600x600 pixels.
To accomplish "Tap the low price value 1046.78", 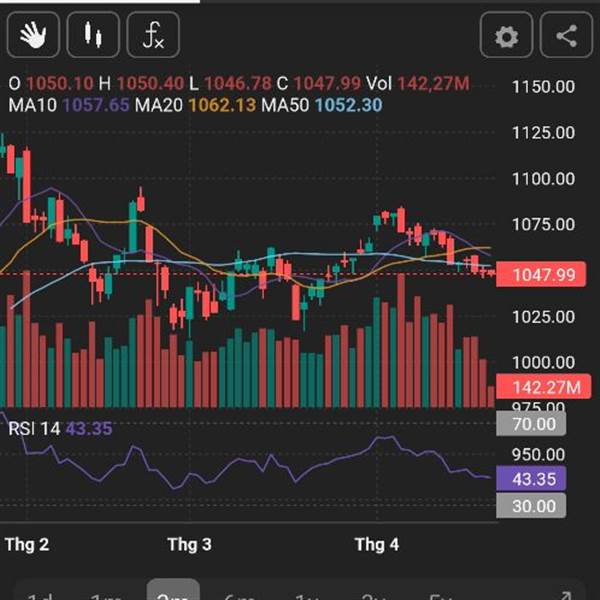I will pyautogui.click(x=238, y=83).
